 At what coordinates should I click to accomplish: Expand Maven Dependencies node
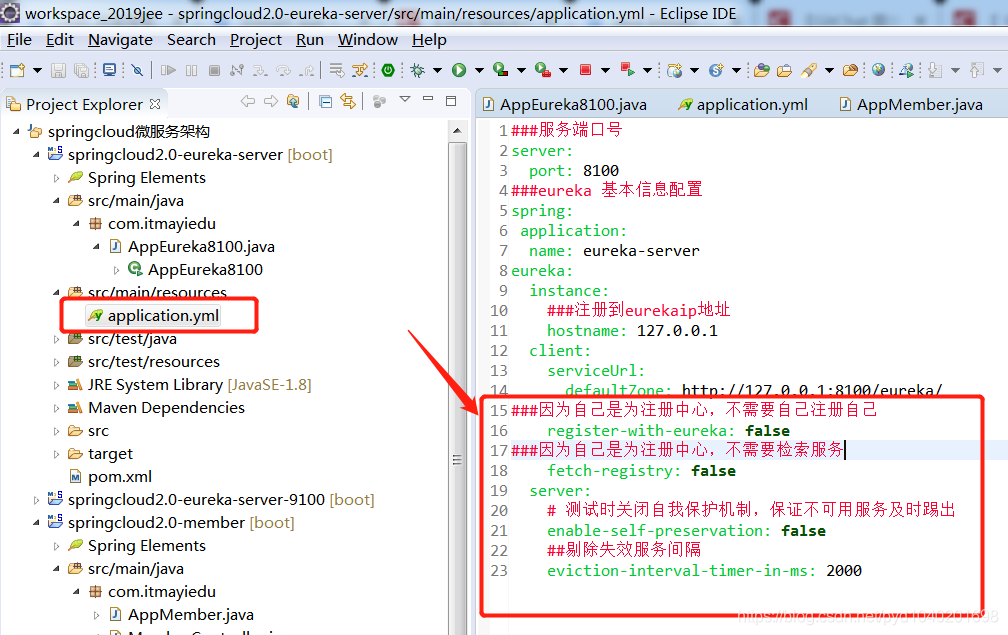click(56, 408)
